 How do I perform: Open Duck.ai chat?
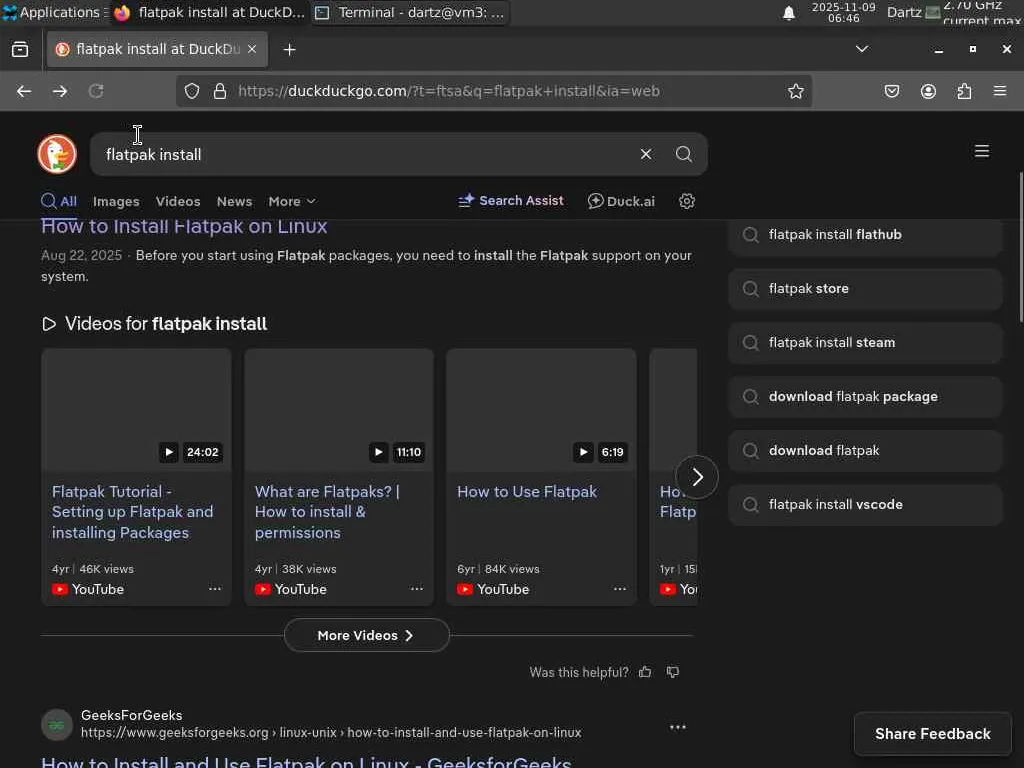[x=621, y=201]
